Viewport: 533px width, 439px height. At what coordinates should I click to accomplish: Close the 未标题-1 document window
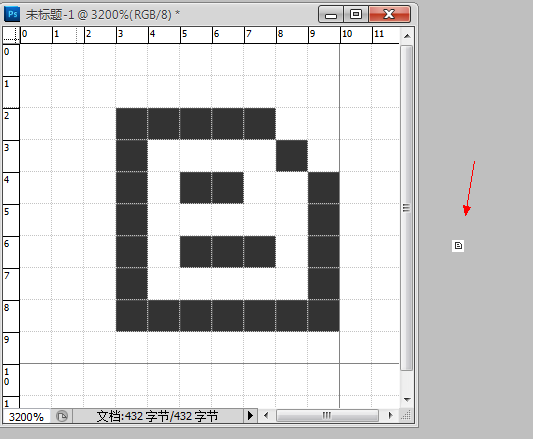point(390,15)
